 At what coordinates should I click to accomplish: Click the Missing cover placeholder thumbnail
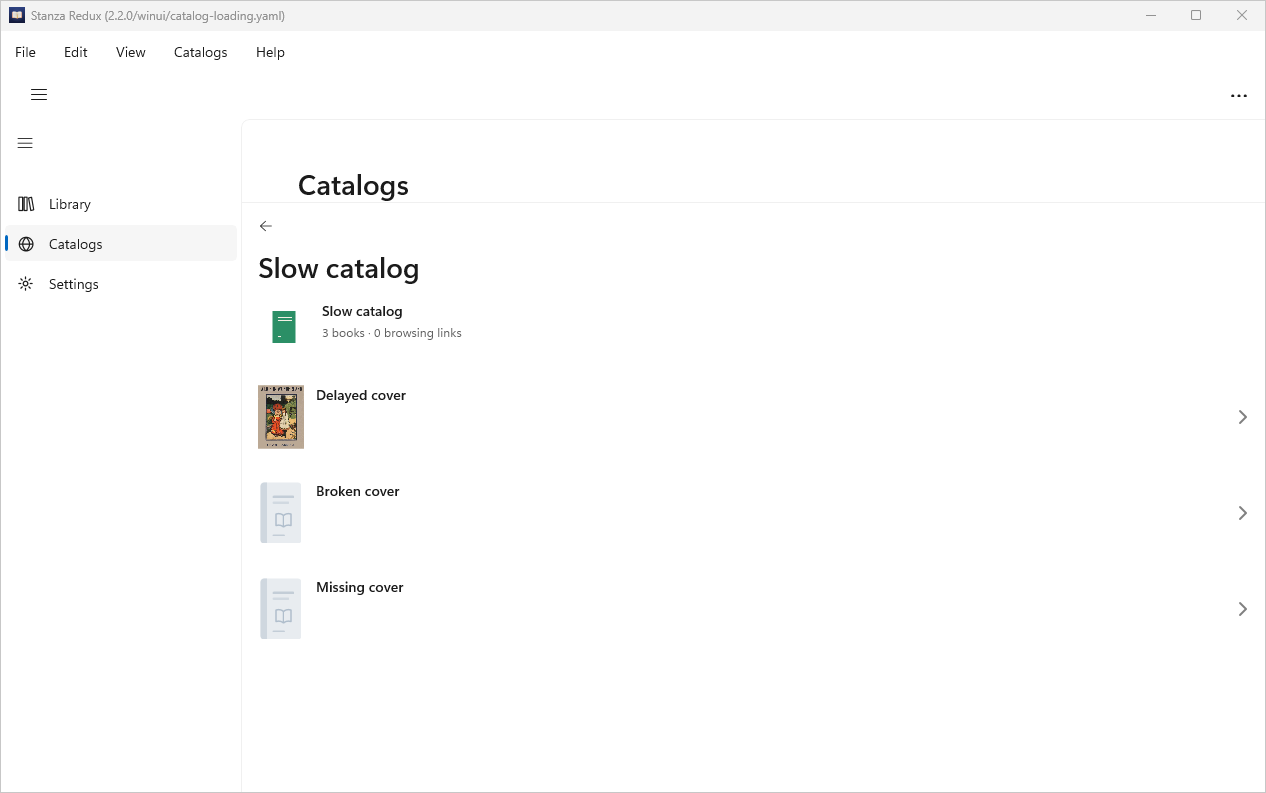(281, 609)
